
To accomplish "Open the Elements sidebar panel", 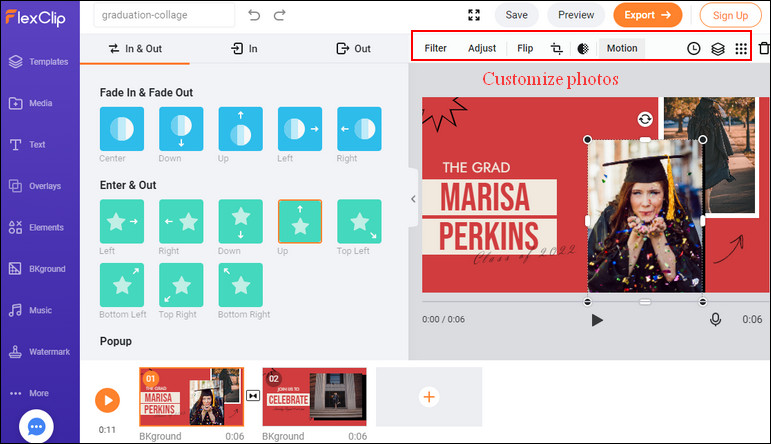I will tap(36, 227).
